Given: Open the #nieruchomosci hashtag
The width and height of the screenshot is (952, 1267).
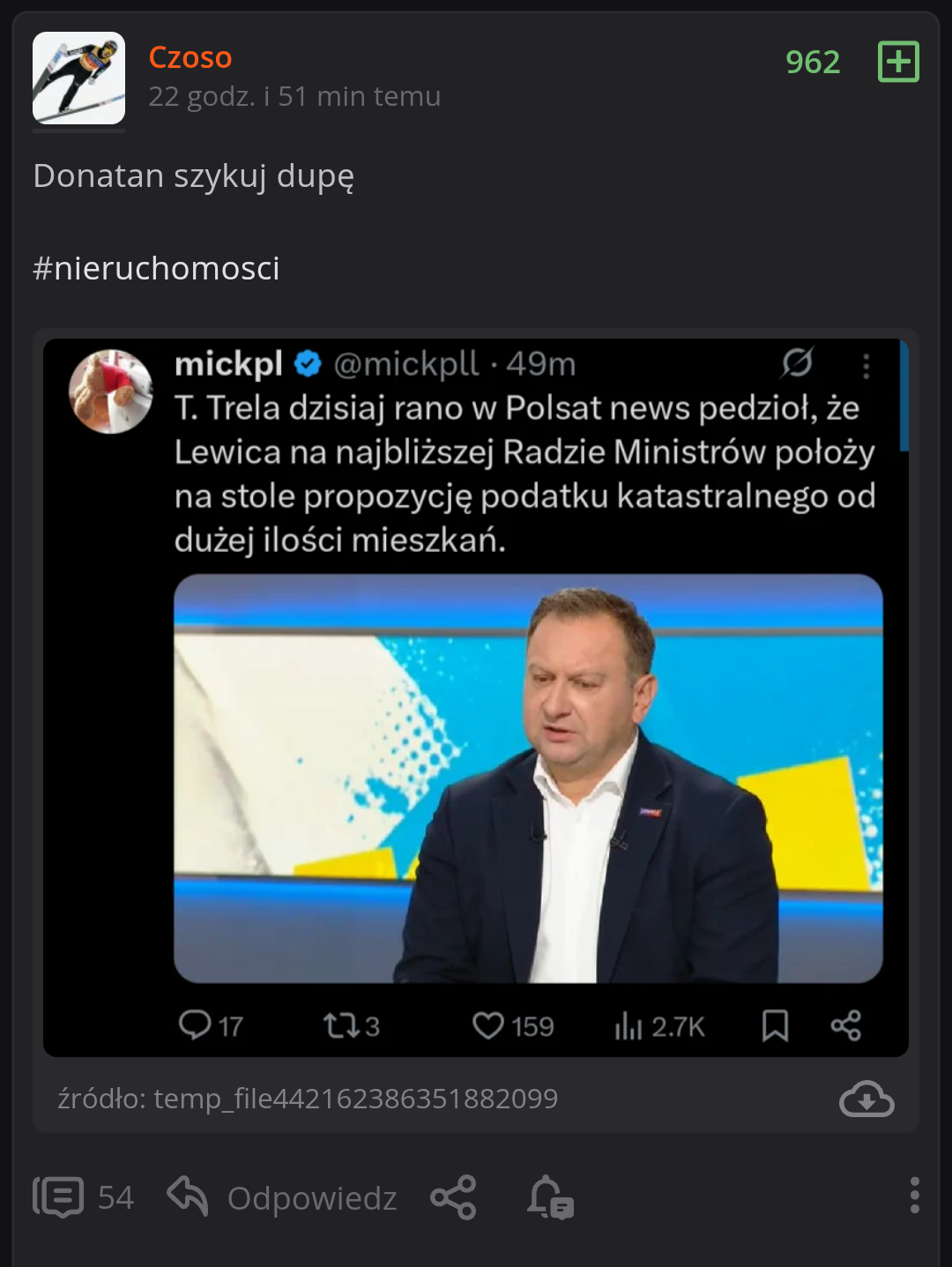Looking at the screenshot, I should 156,268.
